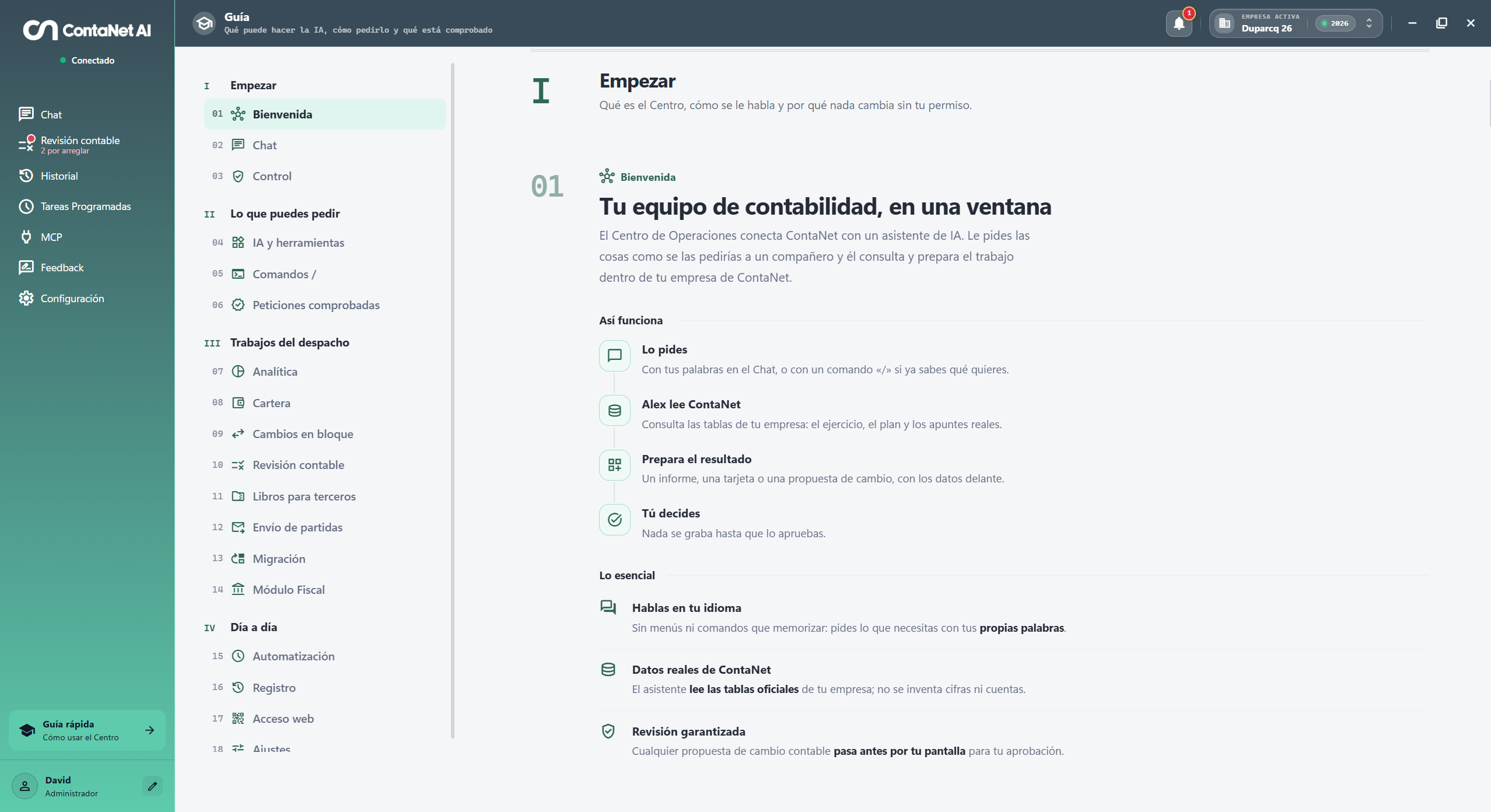Select guide item 03 Control

[x=325, y=176]
